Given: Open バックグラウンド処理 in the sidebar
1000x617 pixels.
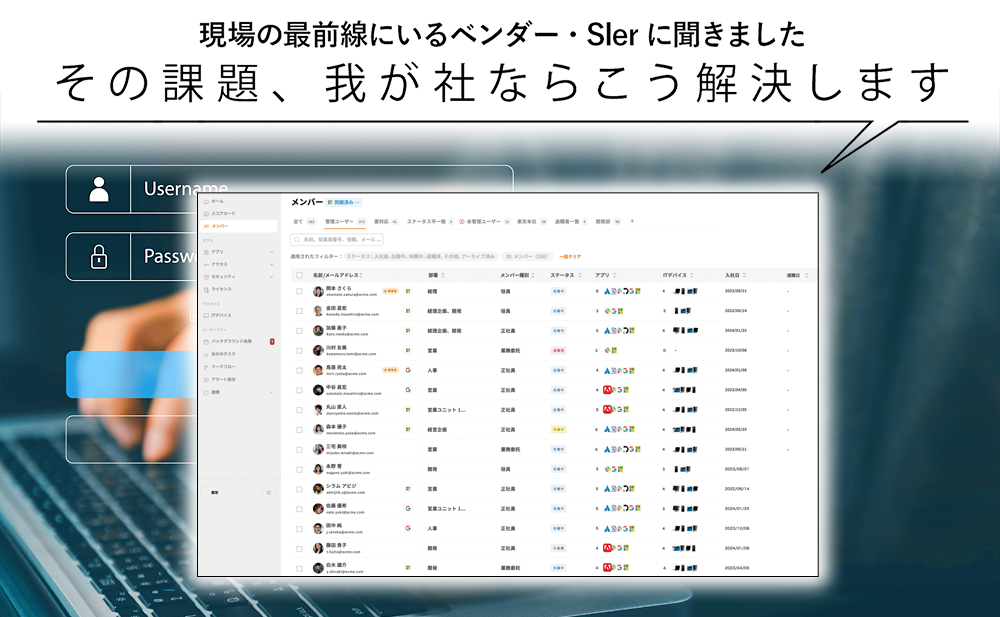Looking at the screenshot, I should click(x=232, y=341).
